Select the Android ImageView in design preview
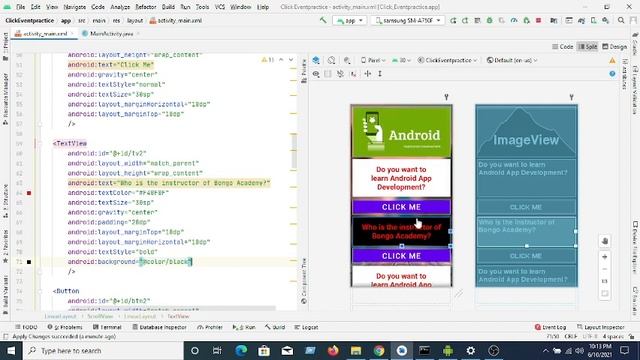The width and height of the screenshot is (640, 360). click(x=401, y=131)
